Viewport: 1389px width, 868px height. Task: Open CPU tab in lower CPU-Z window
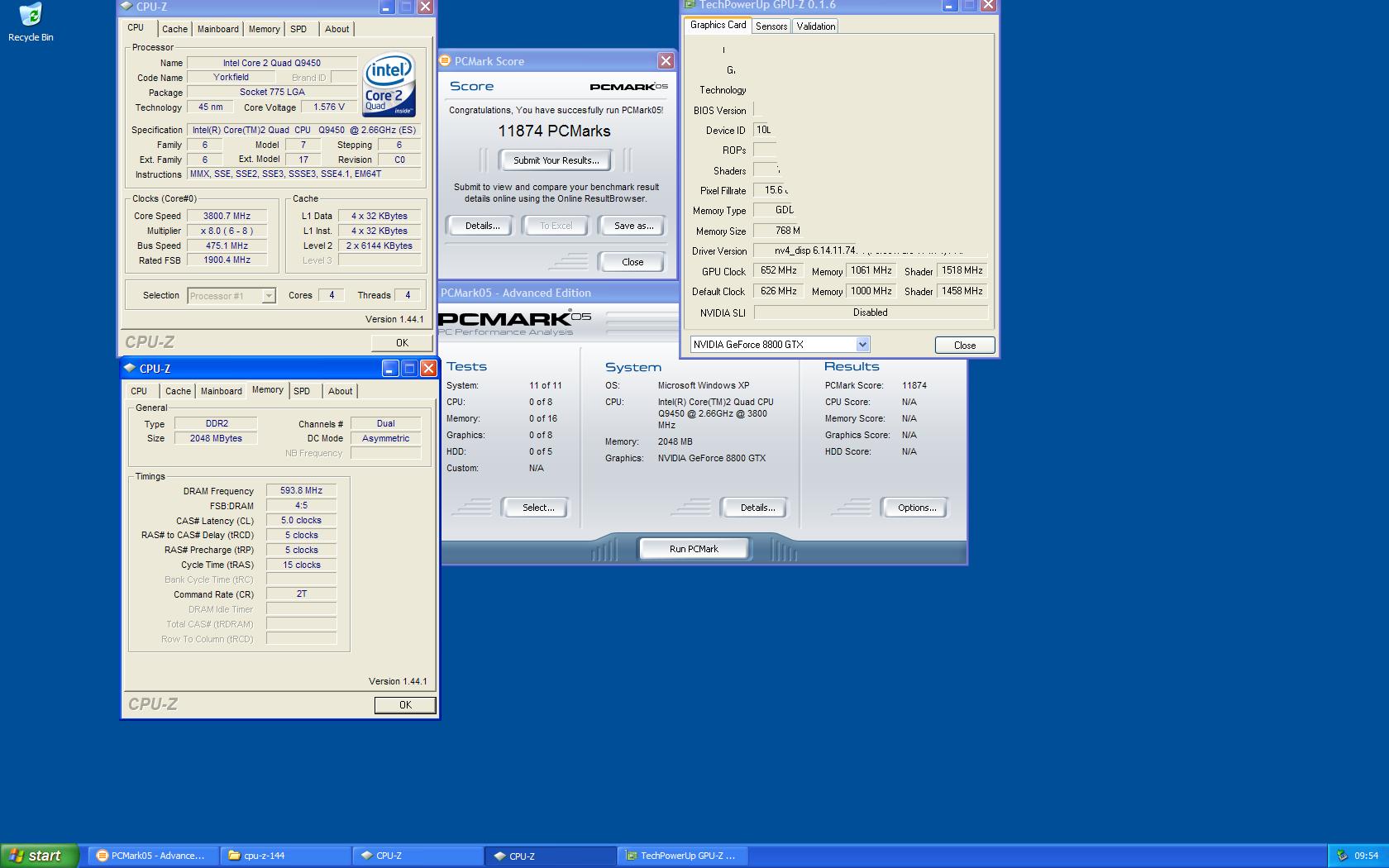click(139, 391)
